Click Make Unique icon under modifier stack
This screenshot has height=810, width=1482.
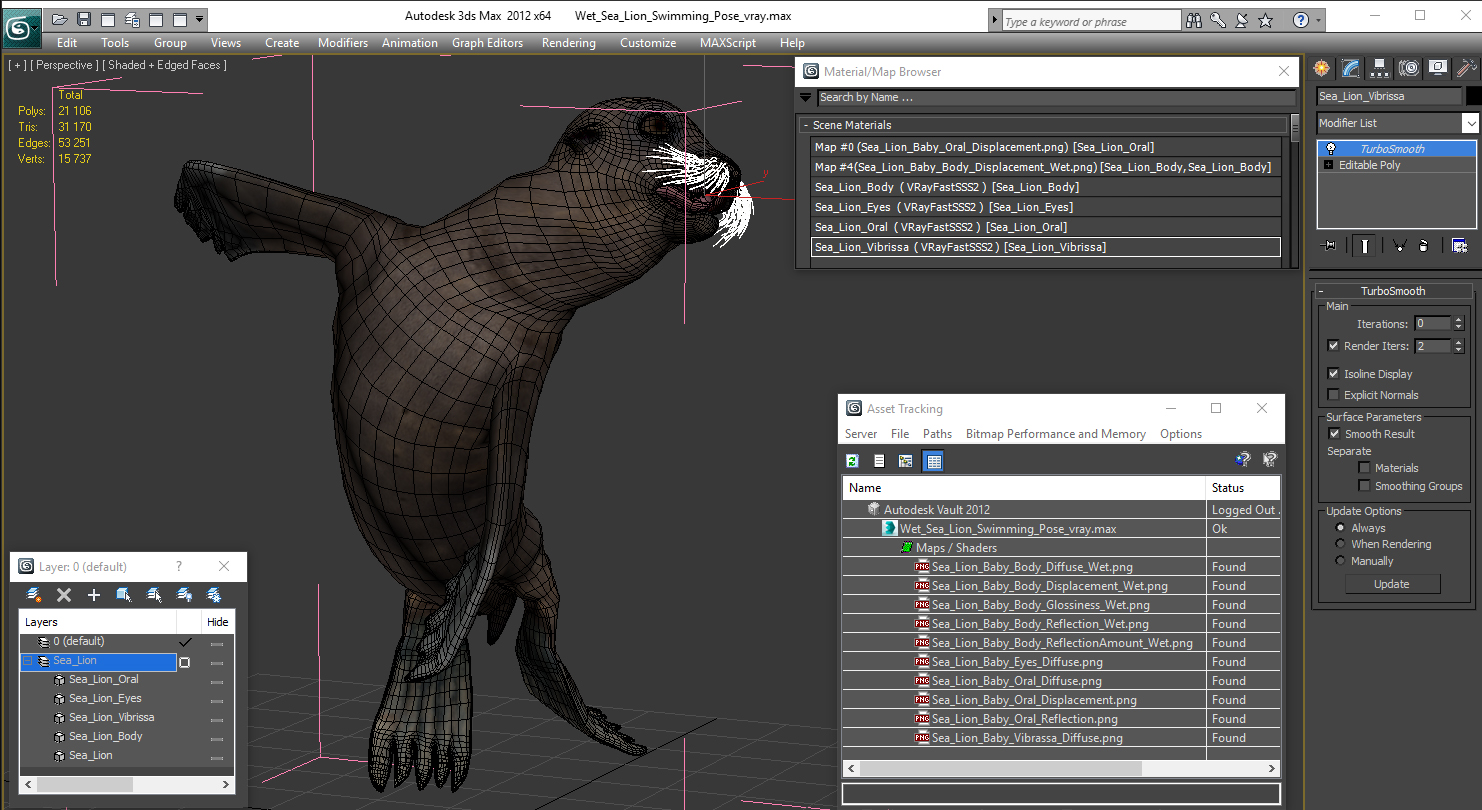click(x=1399, y=246)
